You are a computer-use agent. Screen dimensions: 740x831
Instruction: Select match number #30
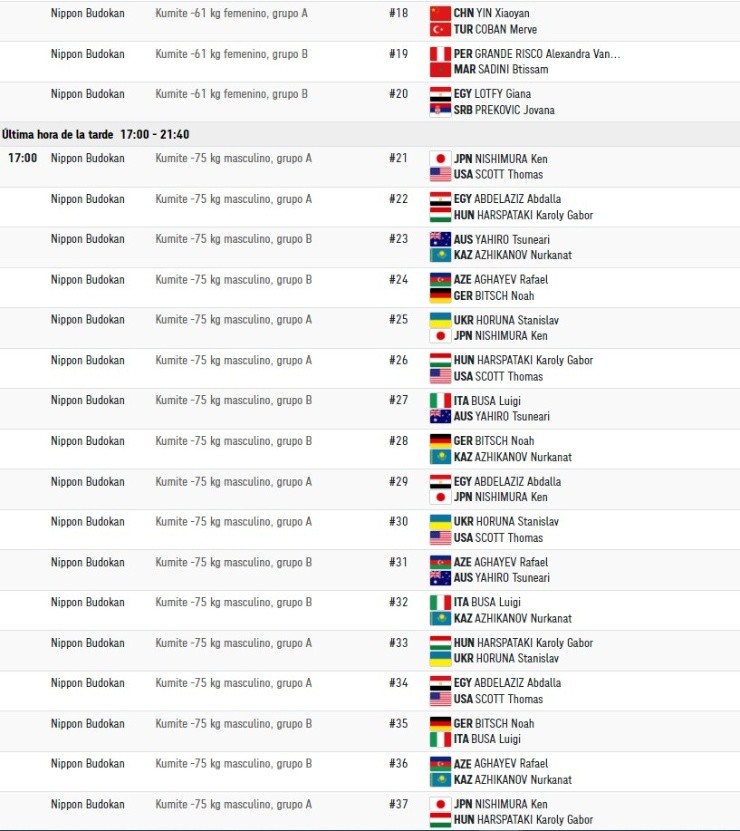[x=398, y=522]
